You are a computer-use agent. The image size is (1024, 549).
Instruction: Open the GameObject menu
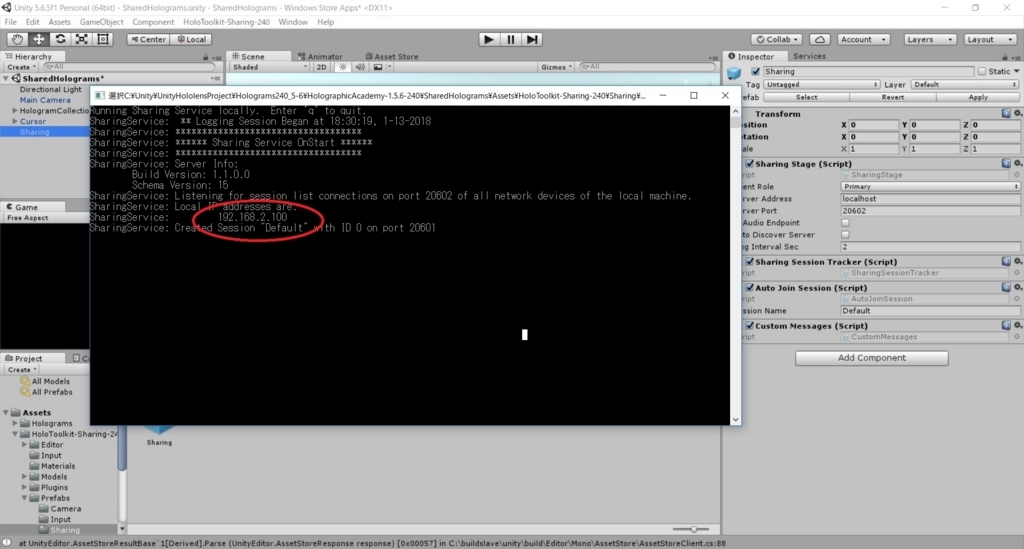(101, 22)
